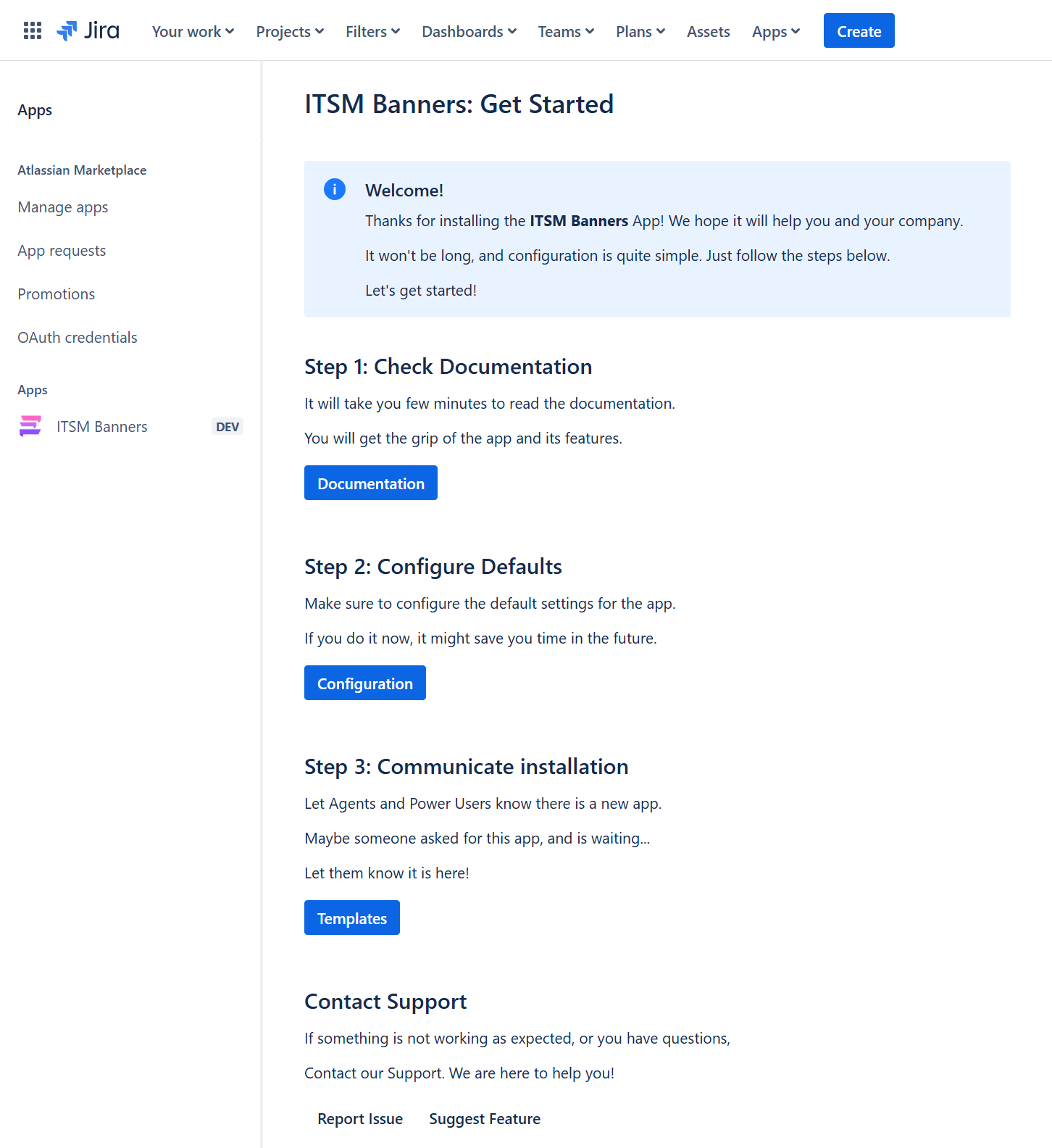Click the Report Issue link
Image resolution: width=1052 pixels, height=1148 pixels.
(360, 1118)
